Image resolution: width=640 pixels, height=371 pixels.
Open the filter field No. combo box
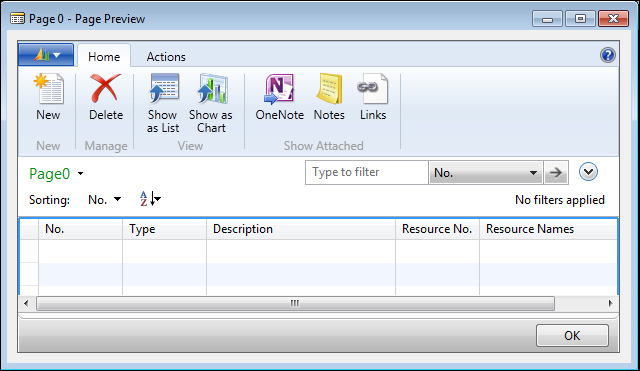coord(485,173)
